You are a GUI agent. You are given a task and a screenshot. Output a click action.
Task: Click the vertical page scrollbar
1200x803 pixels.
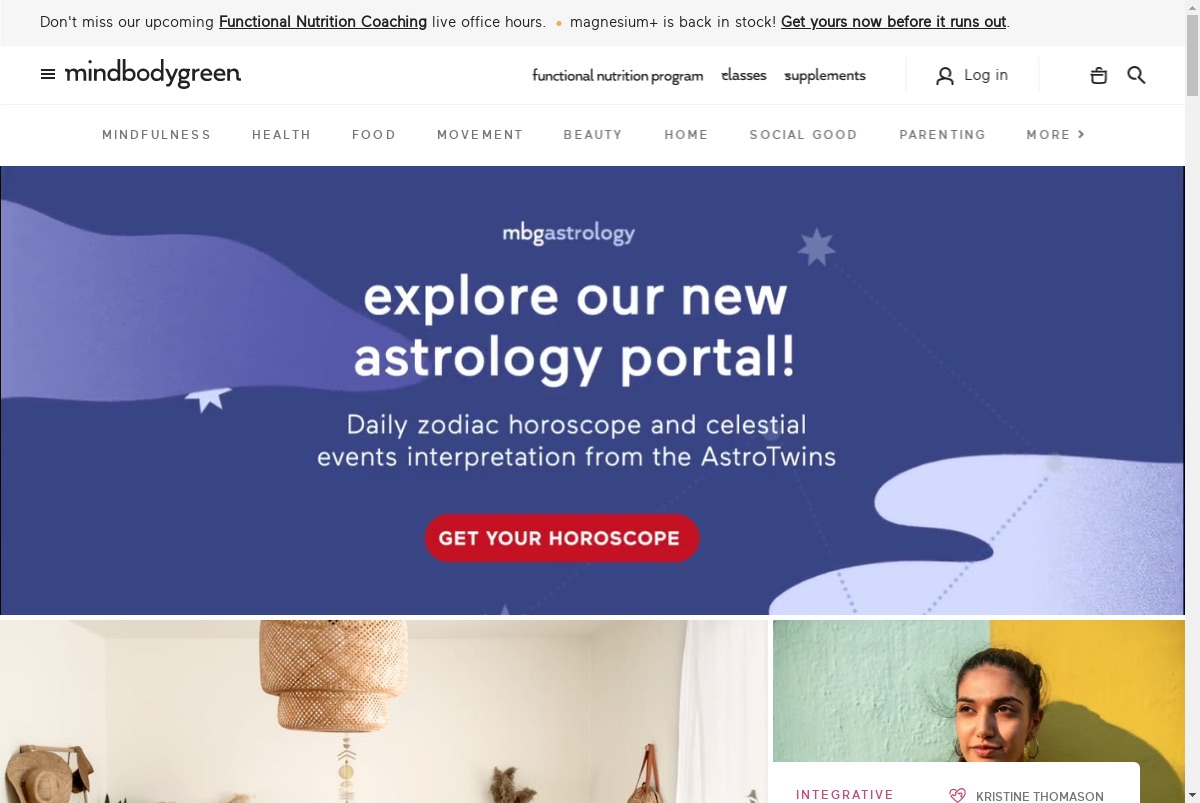coord(1192,401)
